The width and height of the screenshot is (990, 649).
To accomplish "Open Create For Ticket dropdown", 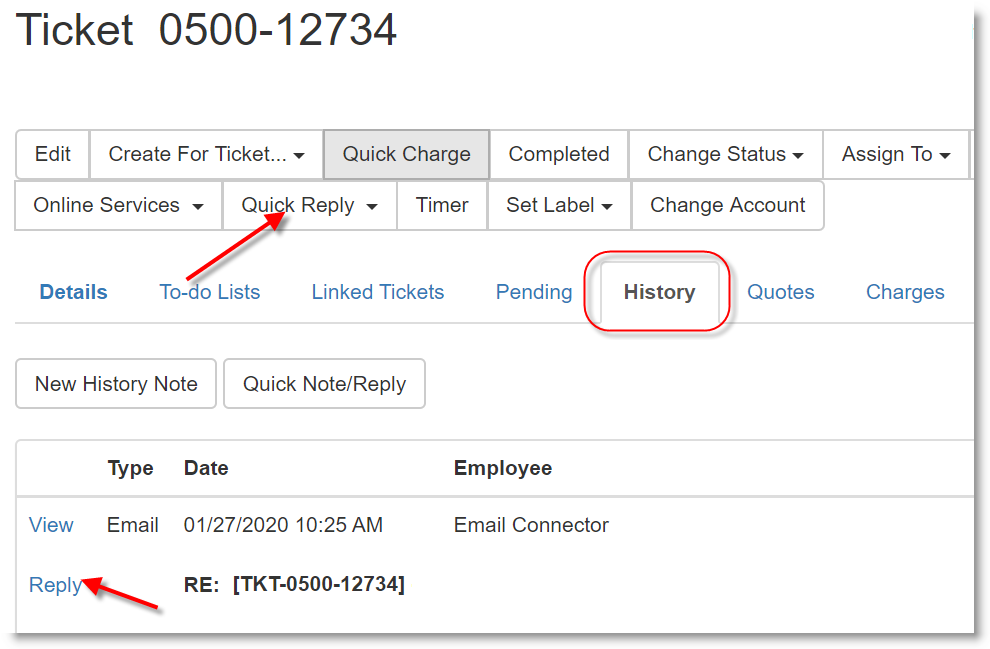I will click(x=206, y=154).
